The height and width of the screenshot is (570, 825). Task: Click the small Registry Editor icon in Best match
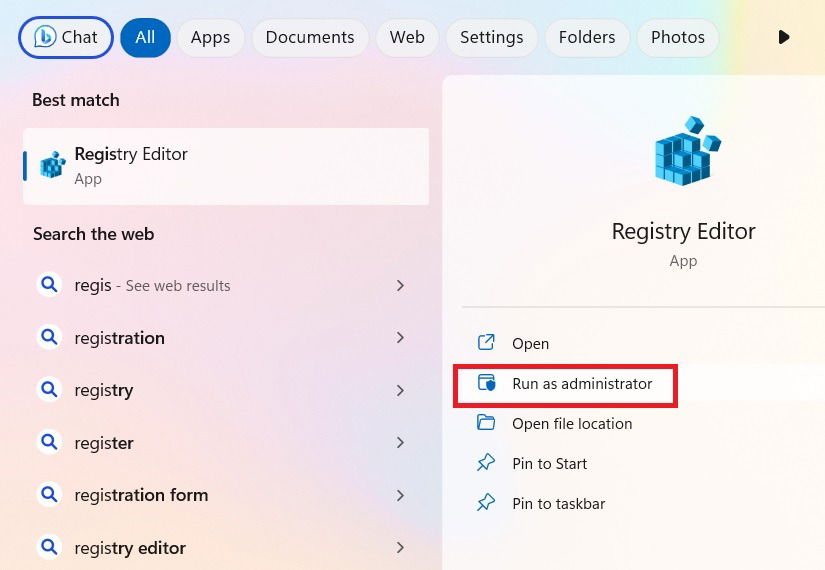tap(53, 165)
